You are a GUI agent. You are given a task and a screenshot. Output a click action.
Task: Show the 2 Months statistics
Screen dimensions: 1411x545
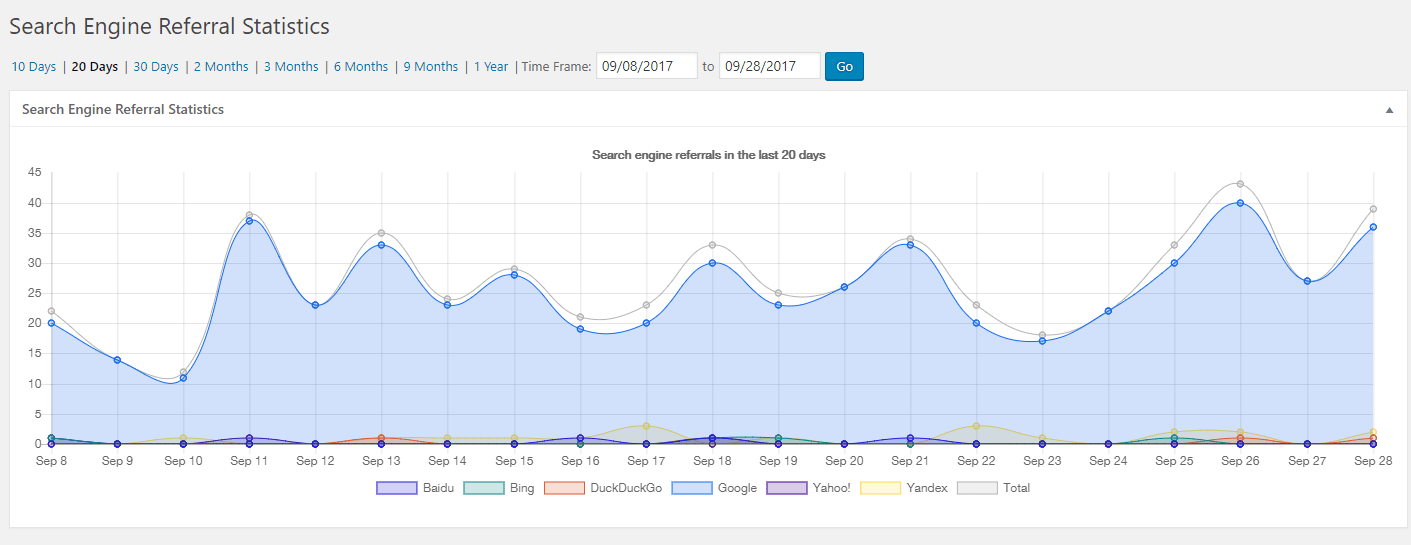click(221, 67)
